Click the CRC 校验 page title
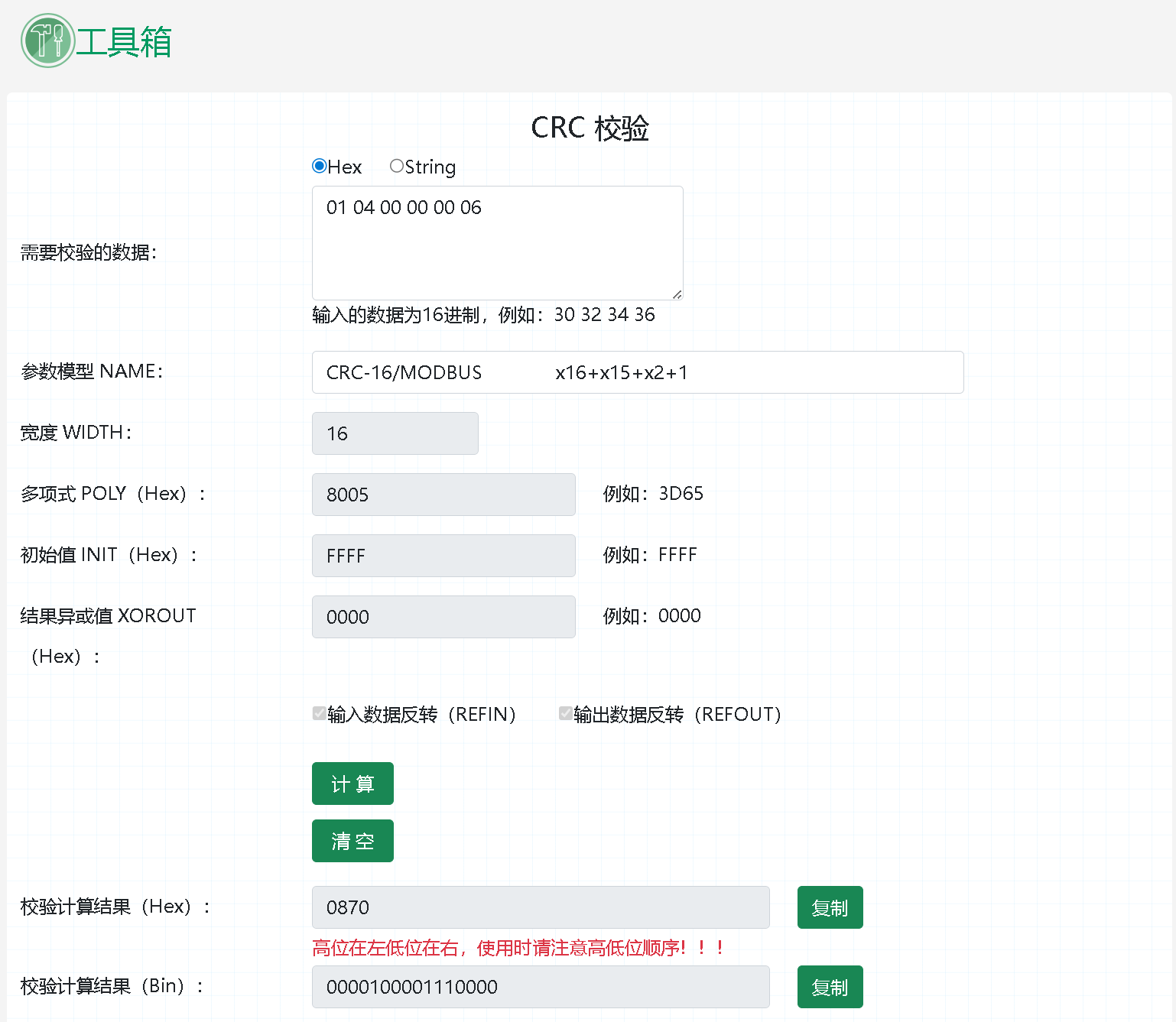 pyautogui.click(x=590, y=127)
